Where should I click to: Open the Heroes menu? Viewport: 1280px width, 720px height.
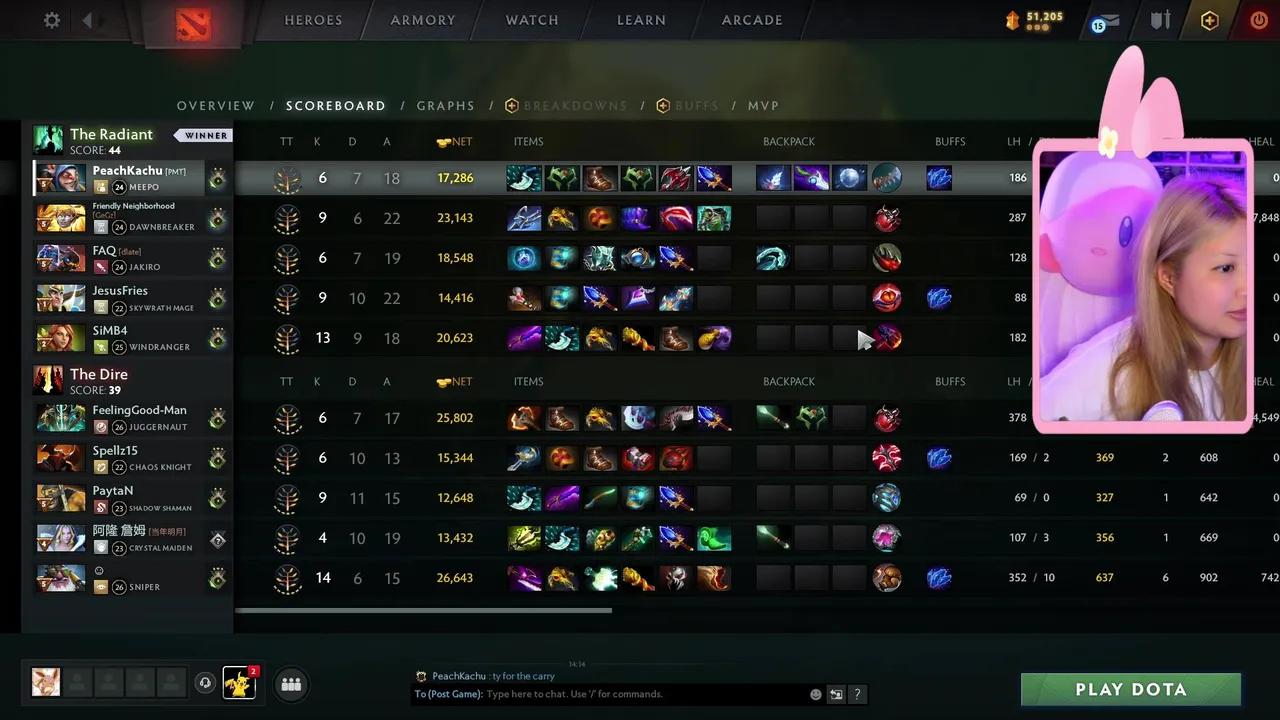[x=313, y=20]
